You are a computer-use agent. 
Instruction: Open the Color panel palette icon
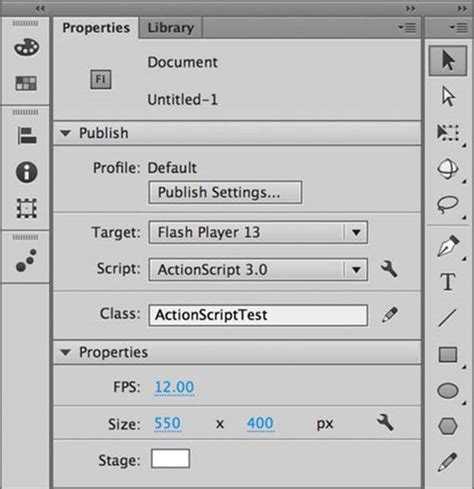pyautogui.click(x=26, y=47)
